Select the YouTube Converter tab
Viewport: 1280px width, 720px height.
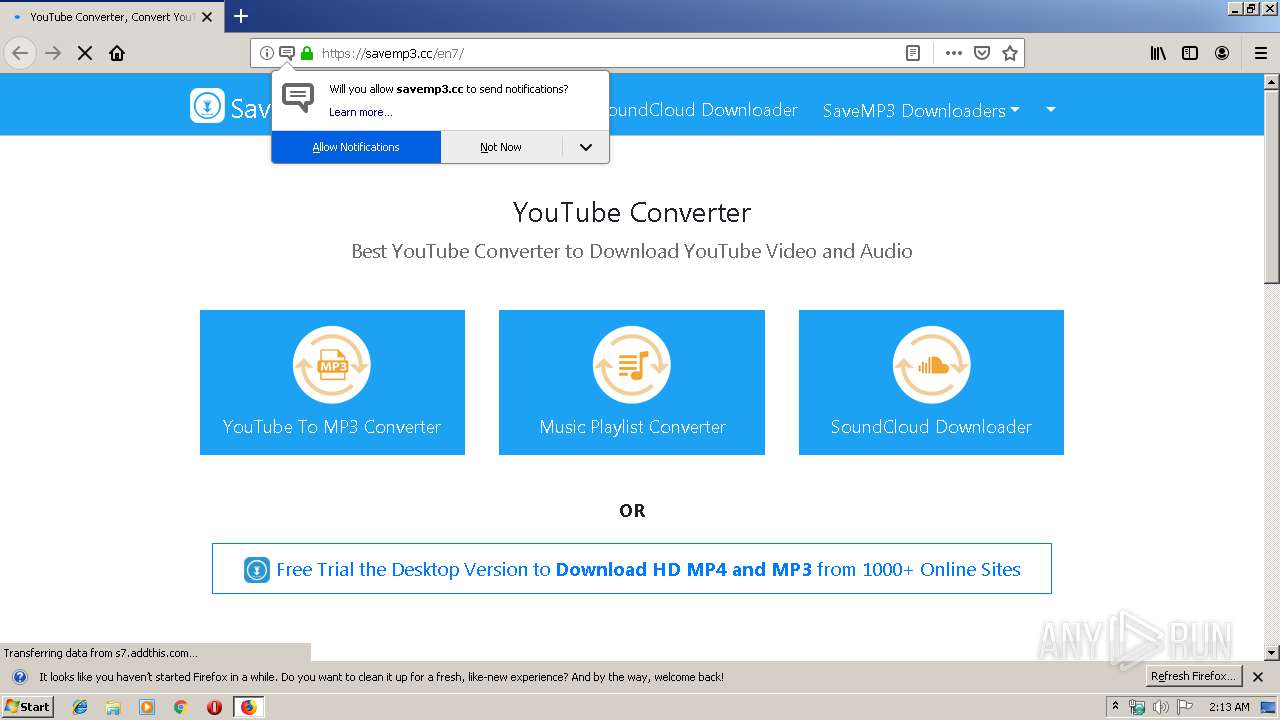(111, 17)
